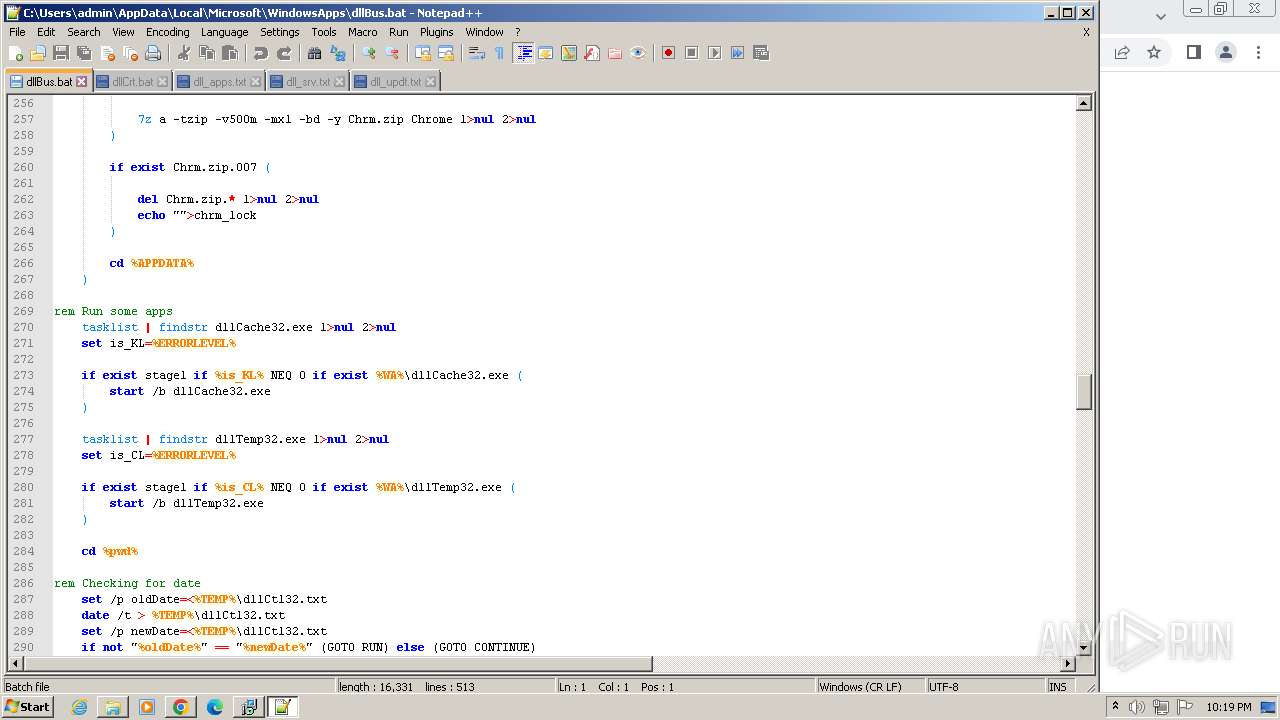
Task: Switch to the dllCrt.bat tab
Action: pos(133,82)
